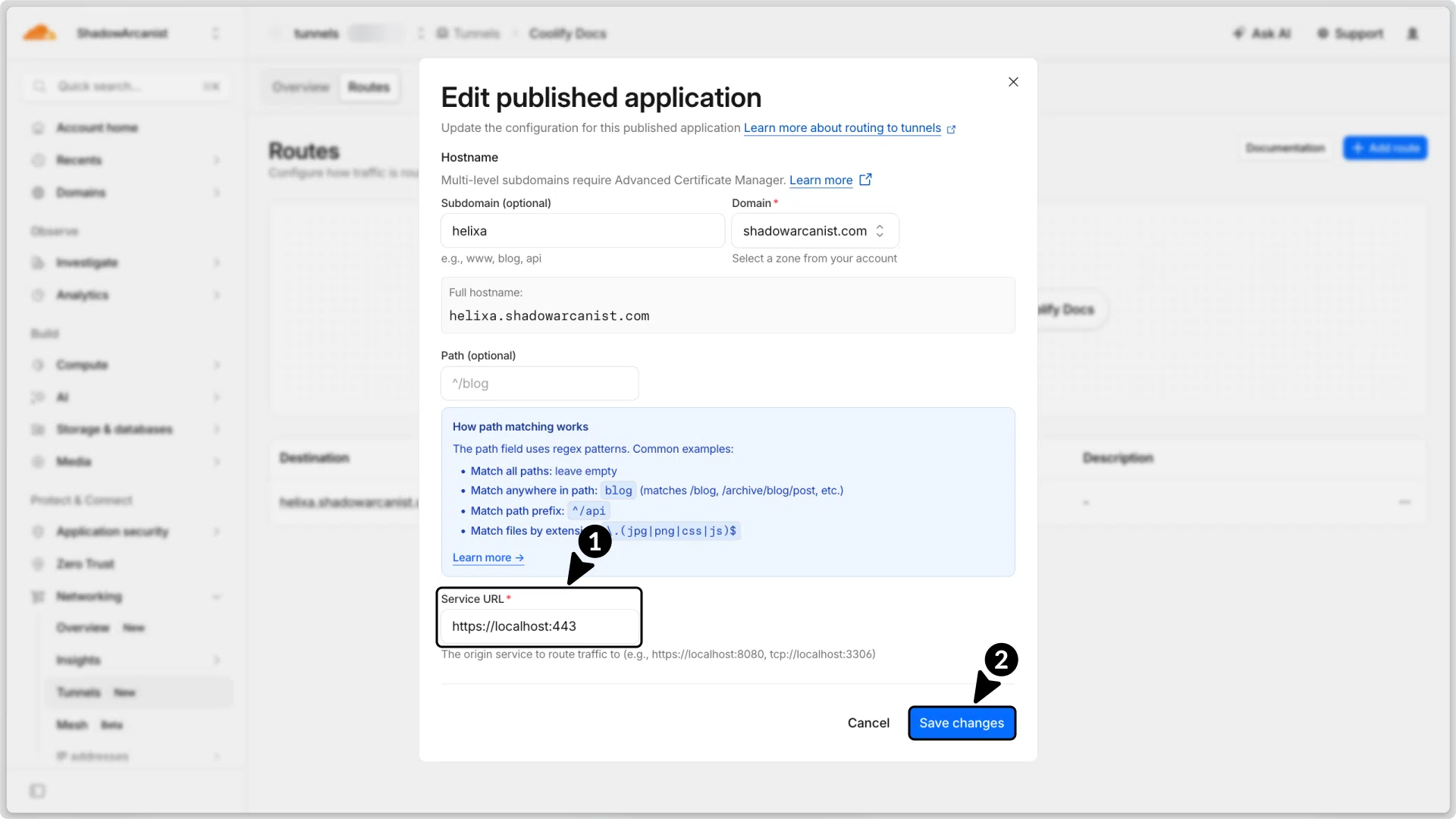The width and height of the screenshot is (1456, 819).
Task: Expand the Investigate sidebar section
Action: [x=217, y=262]
